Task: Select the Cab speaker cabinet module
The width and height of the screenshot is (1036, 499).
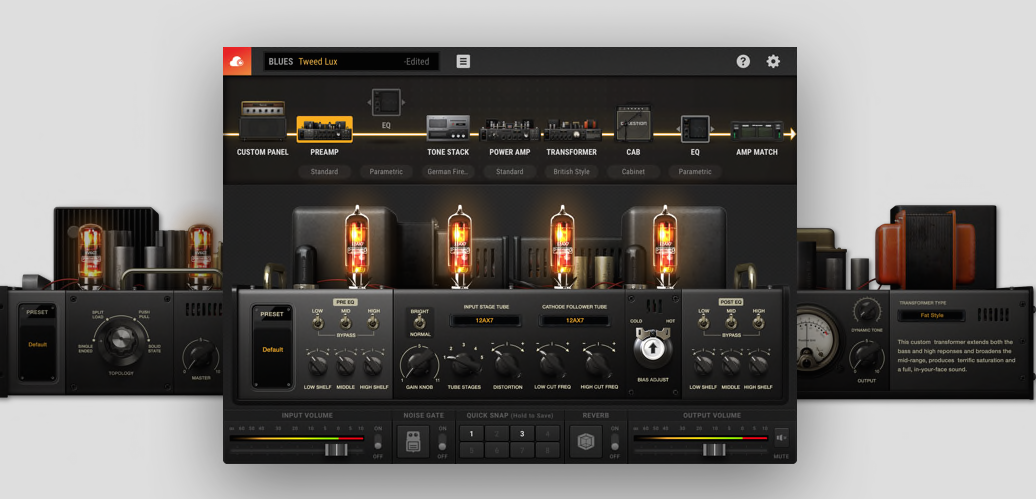Action: click(634, 123)
